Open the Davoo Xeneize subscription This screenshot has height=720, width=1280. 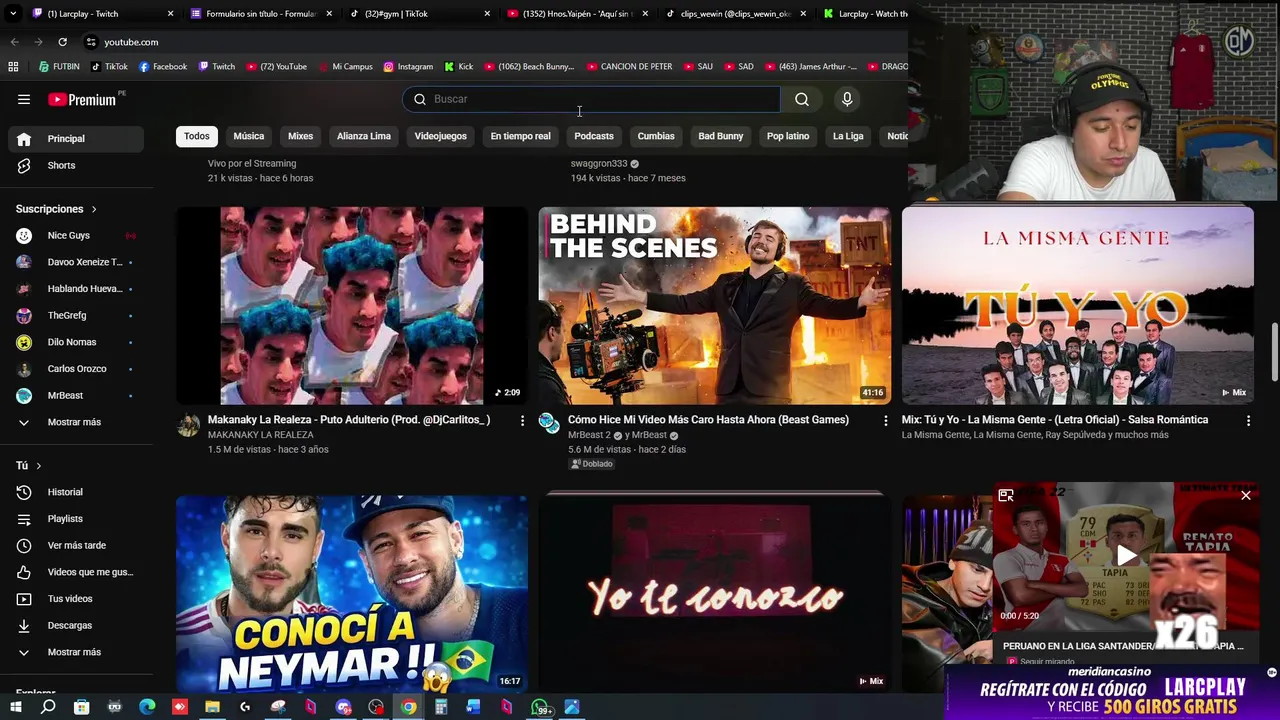click(76, 262)
